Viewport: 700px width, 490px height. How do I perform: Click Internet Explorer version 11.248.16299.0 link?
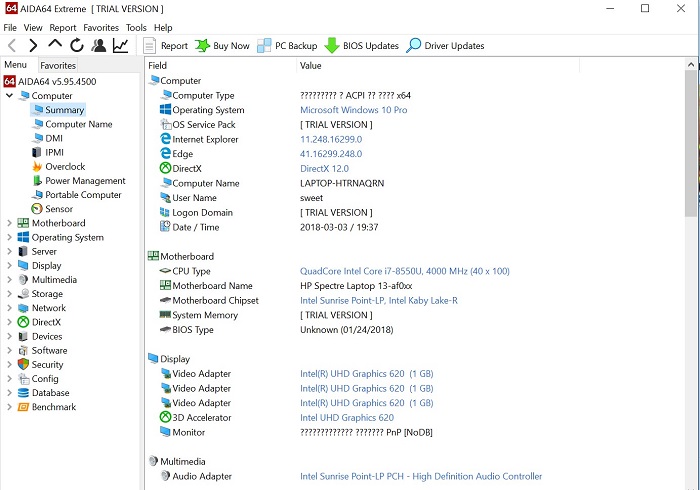[331, 139]
